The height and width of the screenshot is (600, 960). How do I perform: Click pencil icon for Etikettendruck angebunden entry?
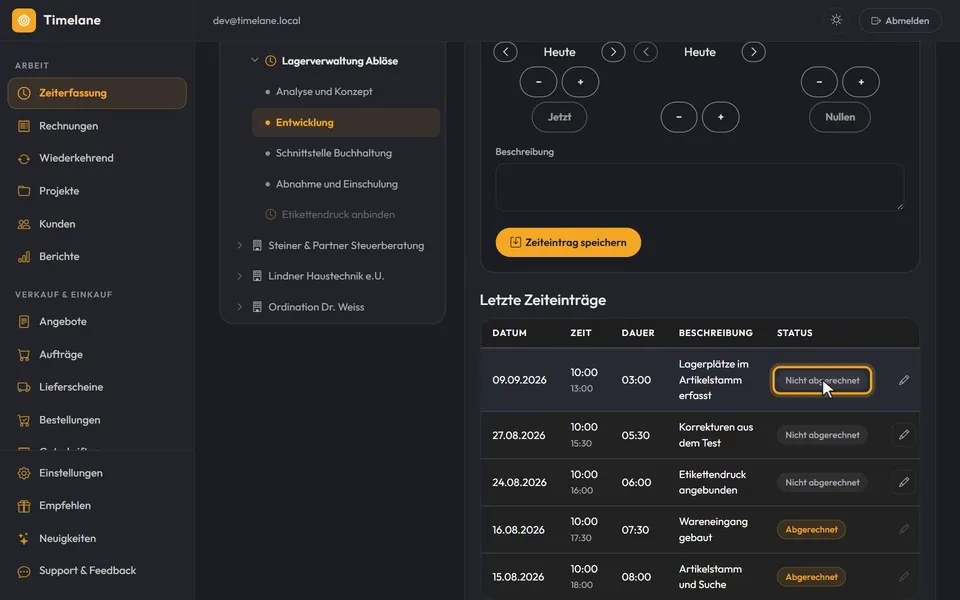point(904,482)
